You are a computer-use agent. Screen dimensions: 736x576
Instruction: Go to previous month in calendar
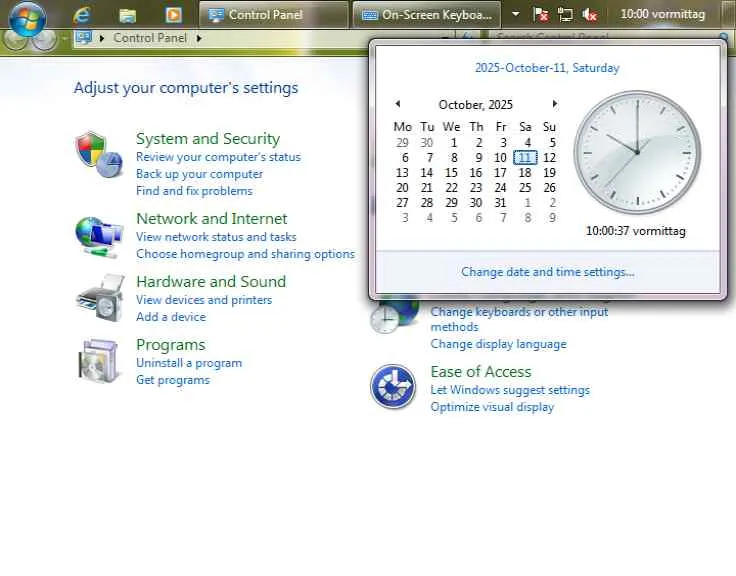pos(398,104)
